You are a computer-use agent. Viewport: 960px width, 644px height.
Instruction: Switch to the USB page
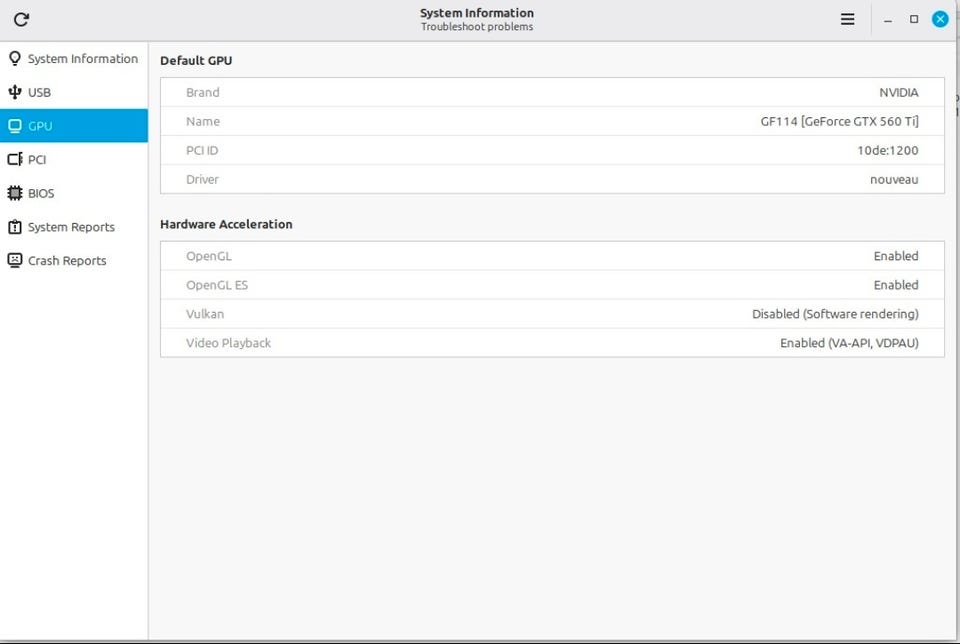point(73,92)
